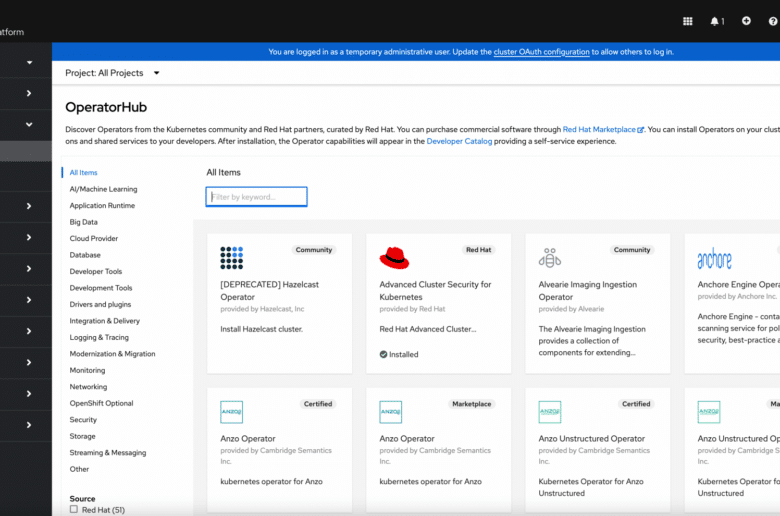Image resolution: width=780 pixels, height=516 pixels.
Task: Select Modernization & Migration category
Action: click(112, 354)
